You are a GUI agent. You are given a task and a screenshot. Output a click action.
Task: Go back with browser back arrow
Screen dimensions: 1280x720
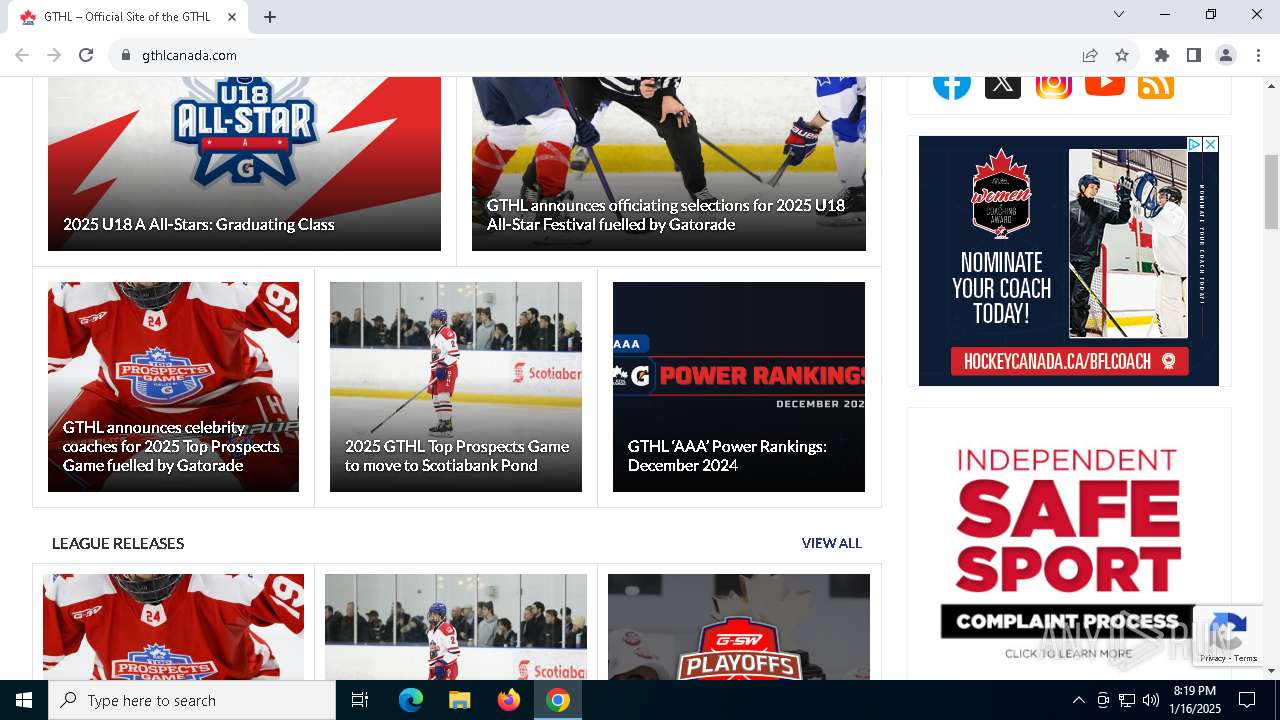[x=22, y=55]
